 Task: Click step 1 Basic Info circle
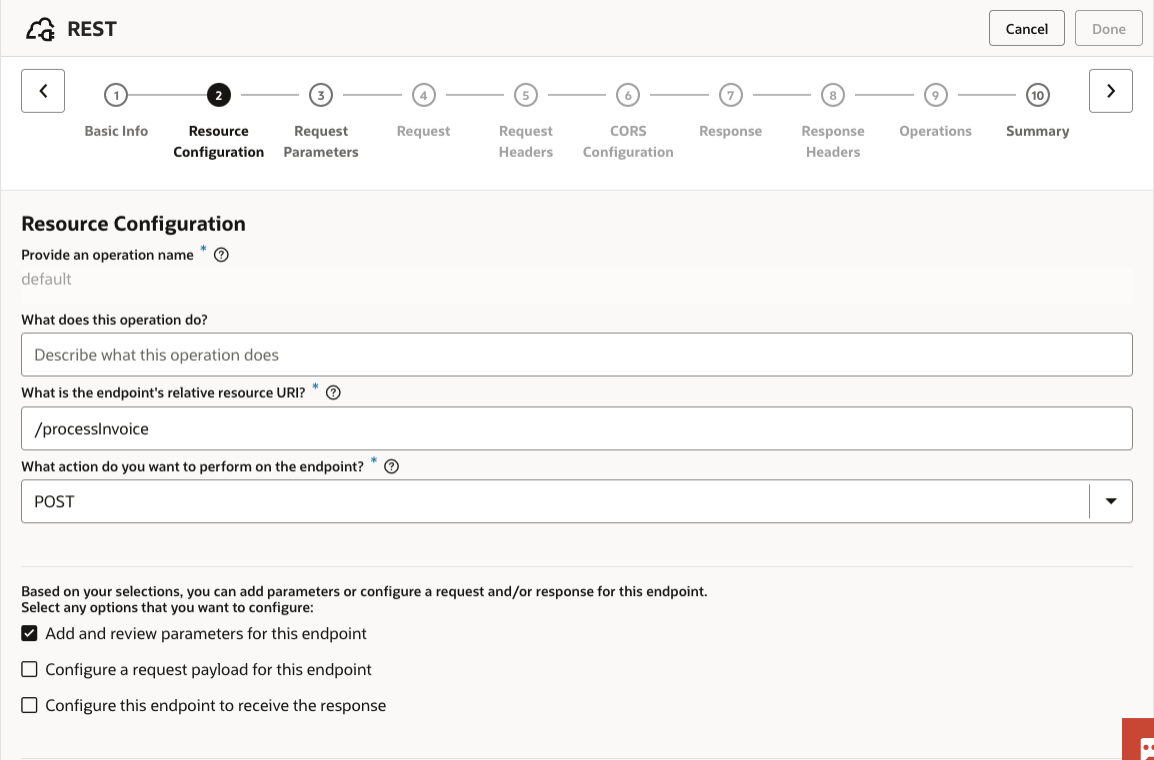coord(116,96)
